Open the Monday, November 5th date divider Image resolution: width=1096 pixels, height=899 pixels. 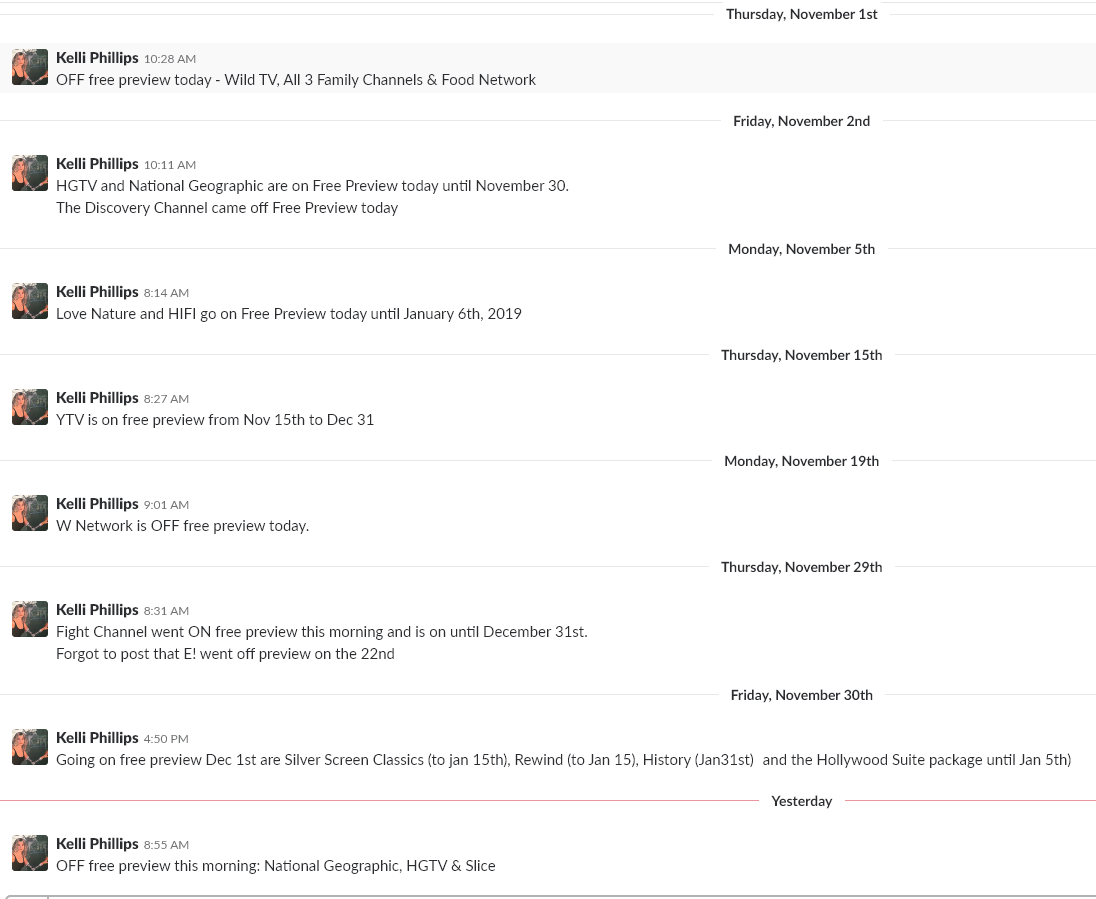(801, 249)
